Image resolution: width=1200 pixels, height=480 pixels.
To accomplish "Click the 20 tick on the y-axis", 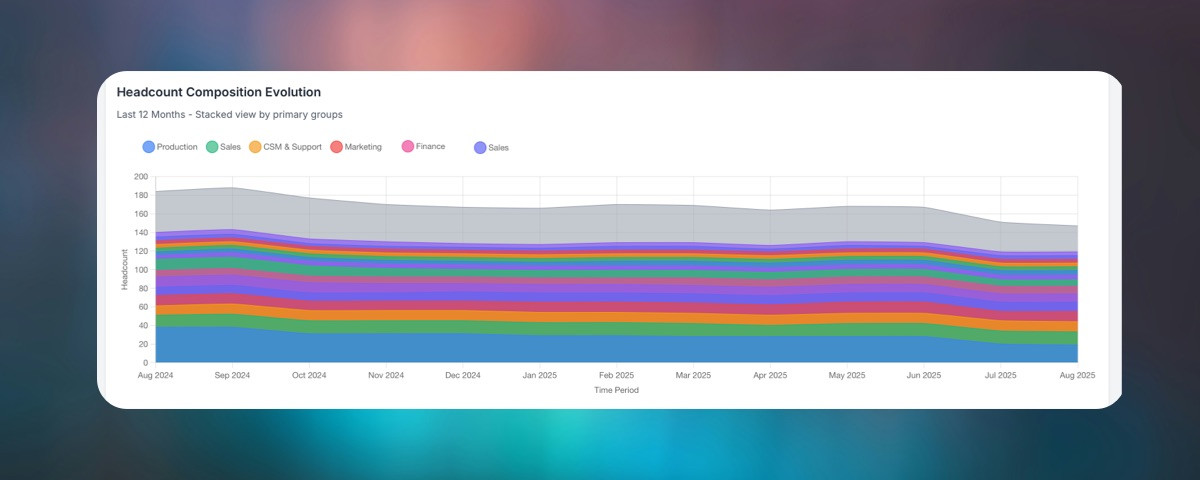I will (x=142, y=344).
